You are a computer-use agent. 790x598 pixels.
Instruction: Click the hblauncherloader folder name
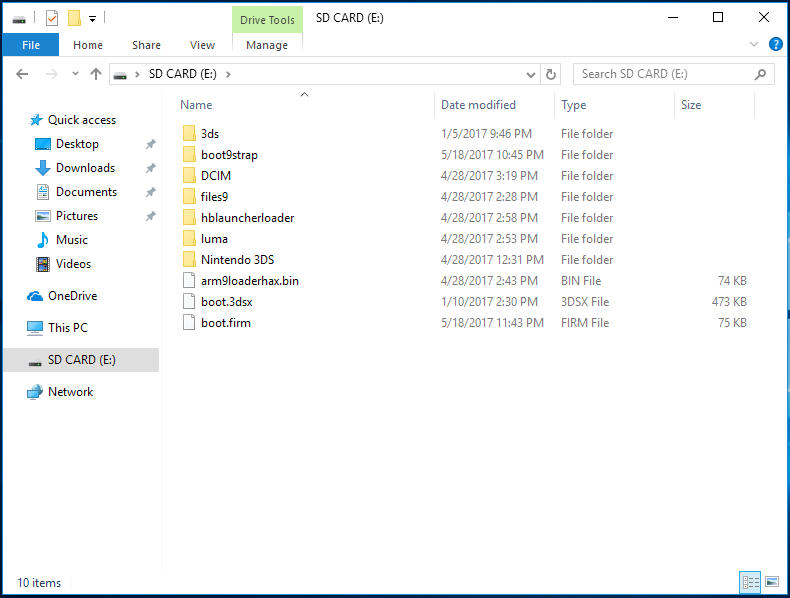coord(247,218)
